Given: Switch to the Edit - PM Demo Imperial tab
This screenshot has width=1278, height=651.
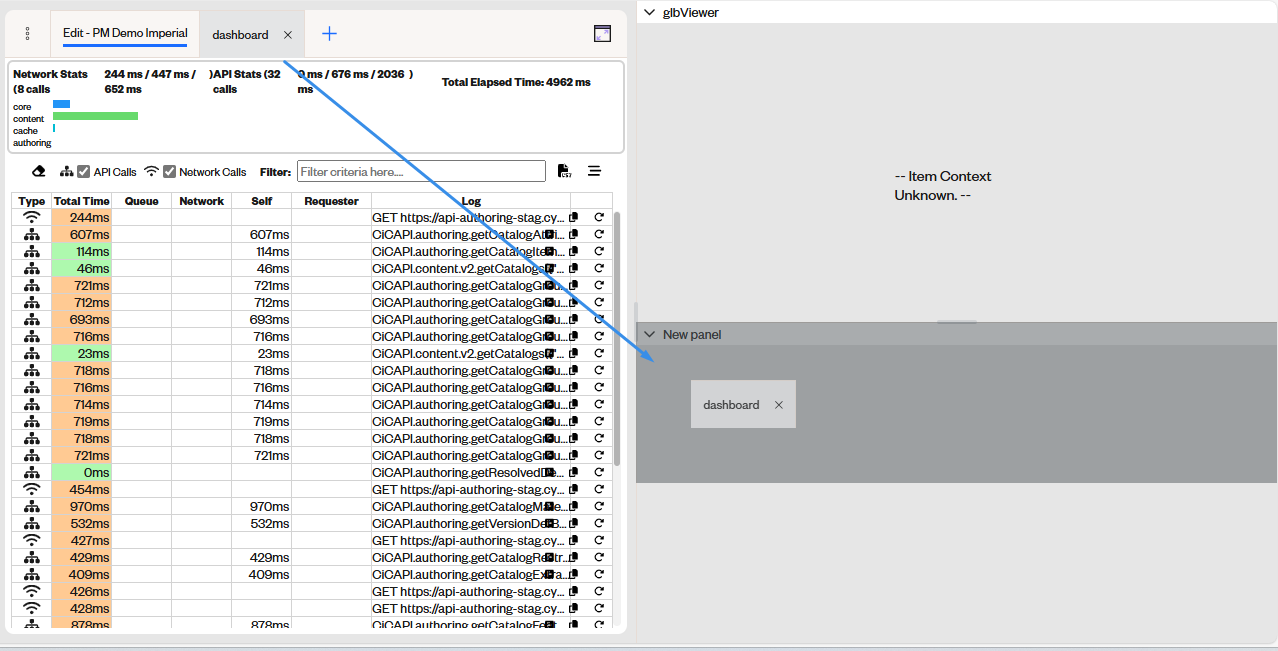Looking at the screenshot, I should point(124,32).
